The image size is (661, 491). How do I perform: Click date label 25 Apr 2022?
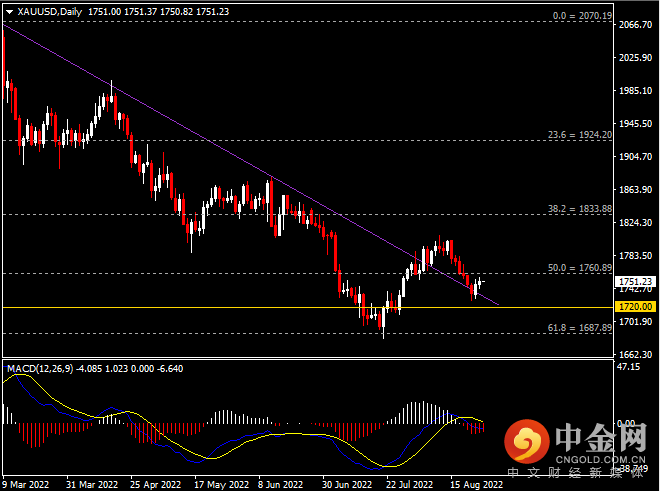[156, 485]
